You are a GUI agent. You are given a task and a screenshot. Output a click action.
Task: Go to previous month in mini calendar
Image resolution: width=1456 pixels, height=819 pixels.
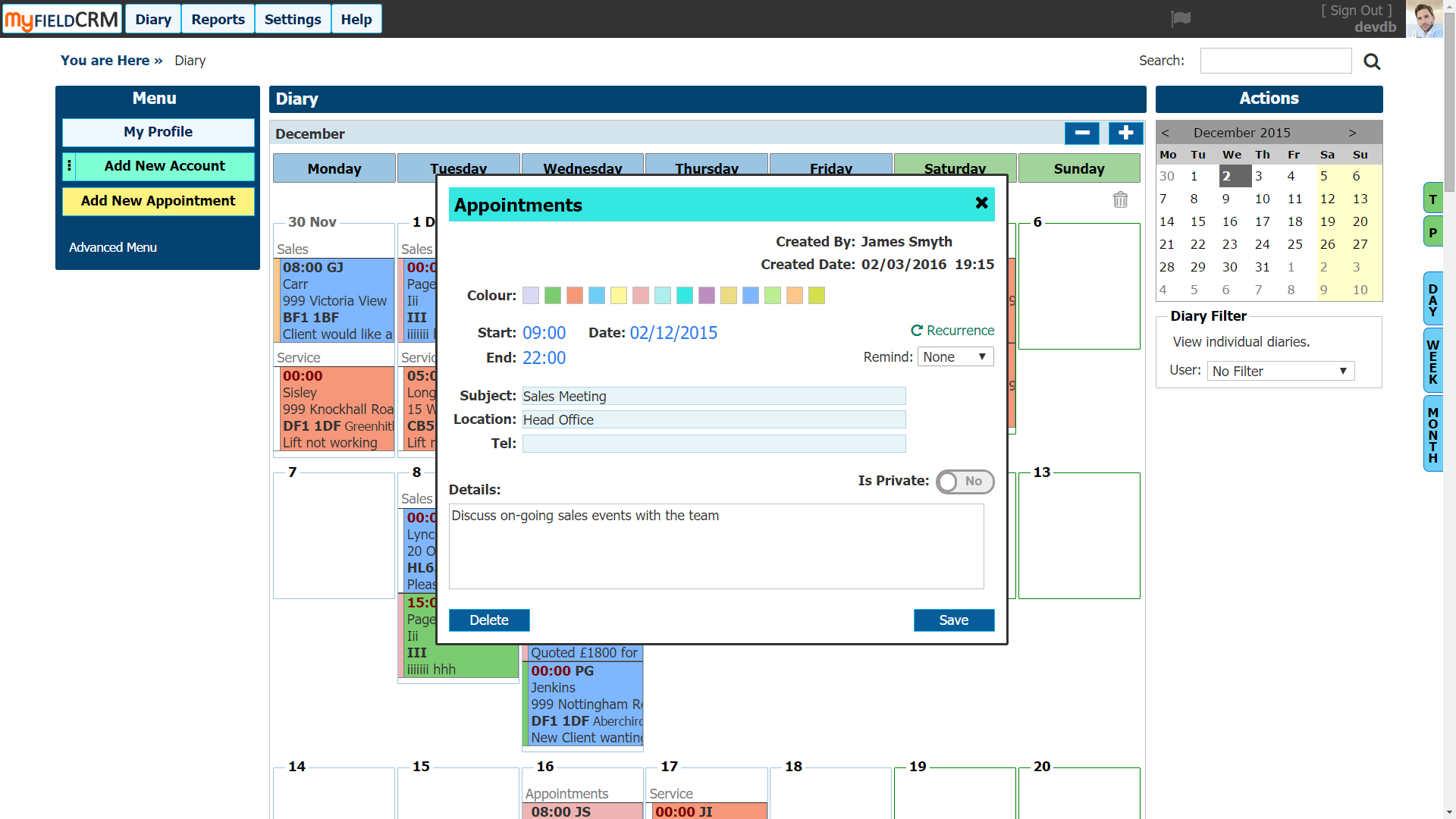[1166, 133]
